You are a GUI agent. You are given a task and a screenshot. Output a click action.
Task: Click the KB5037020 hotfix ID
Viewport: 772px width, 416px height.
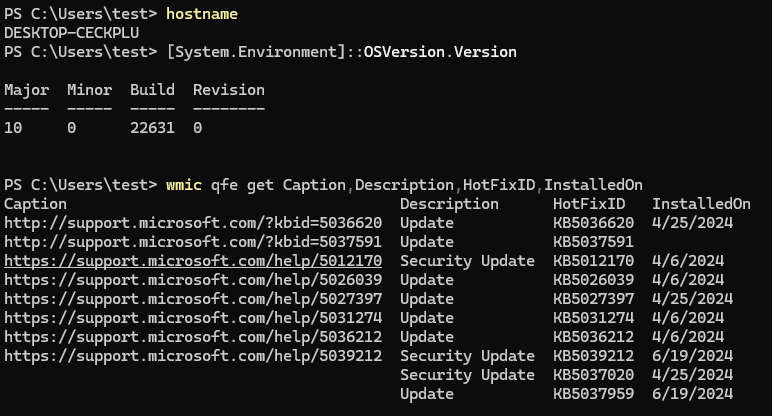(593, 374)
